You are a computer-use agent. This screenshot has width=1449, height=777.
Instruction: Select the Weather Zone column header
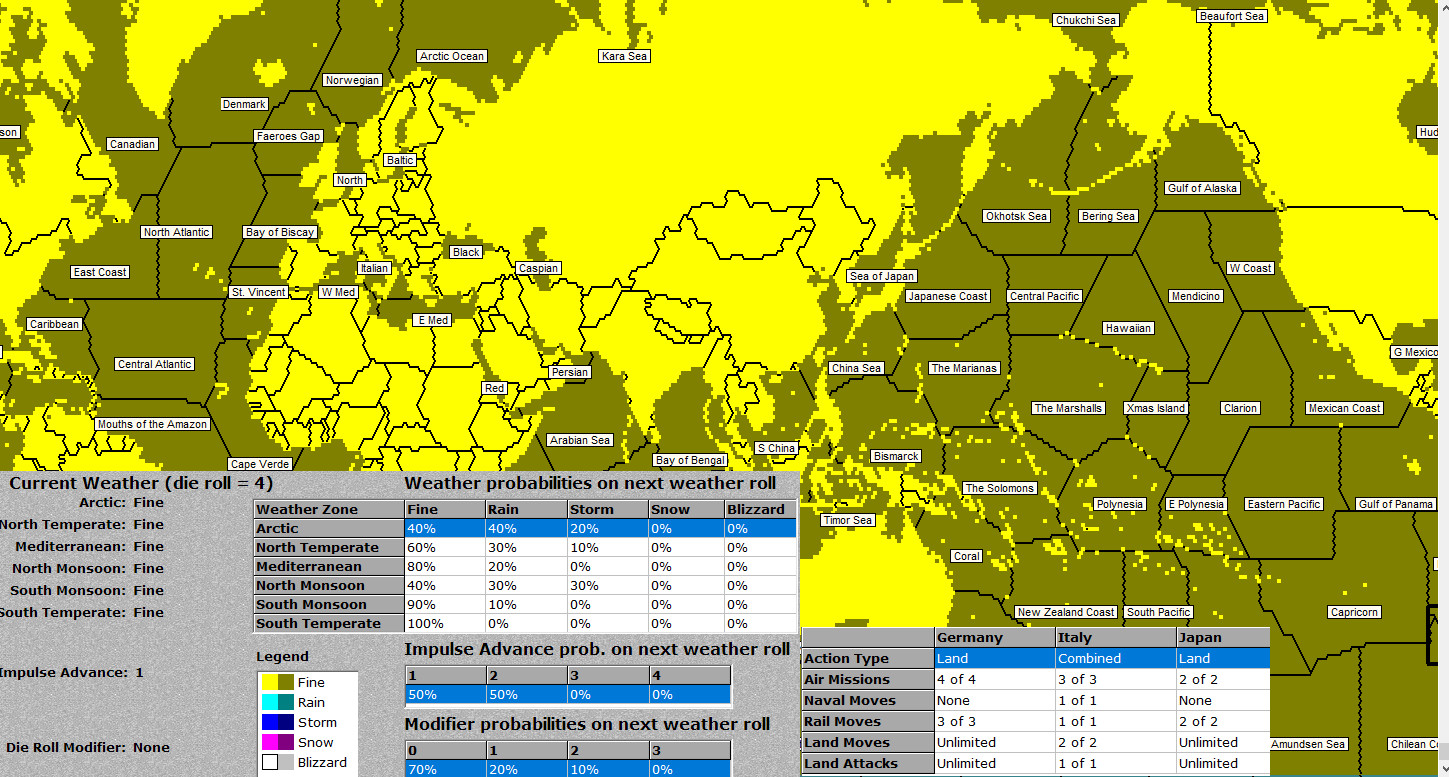coord(329,509)
